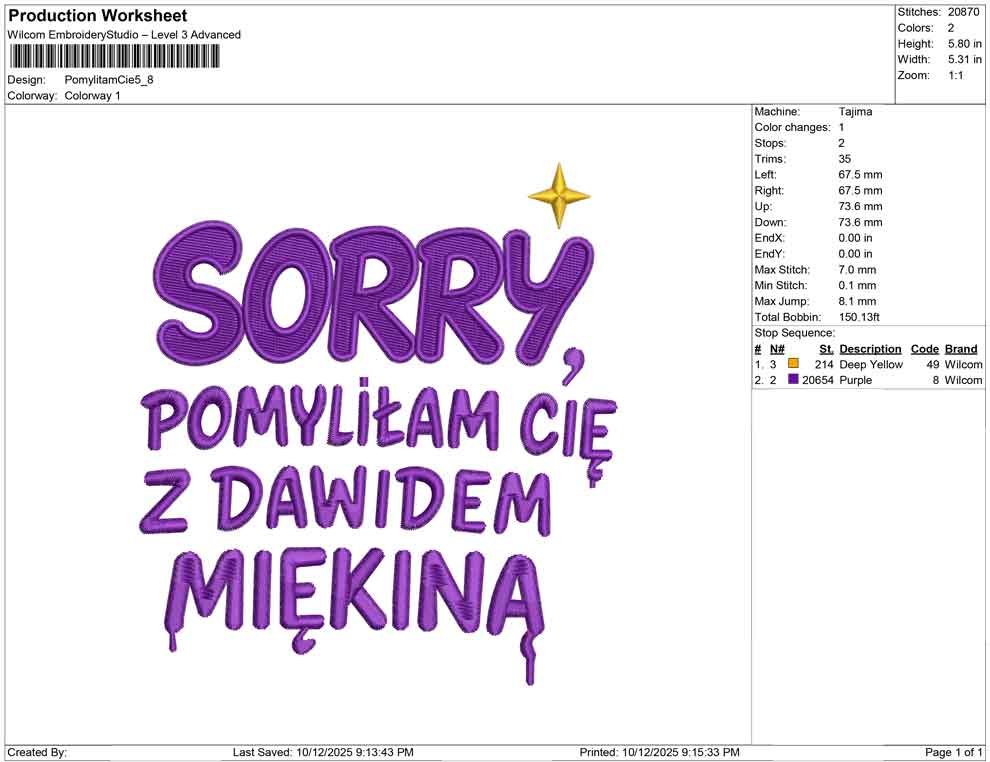This screenshot has height=762, width=990.
Task: Select the Purple stop sequence row
Action: click(x=868, y=380)
